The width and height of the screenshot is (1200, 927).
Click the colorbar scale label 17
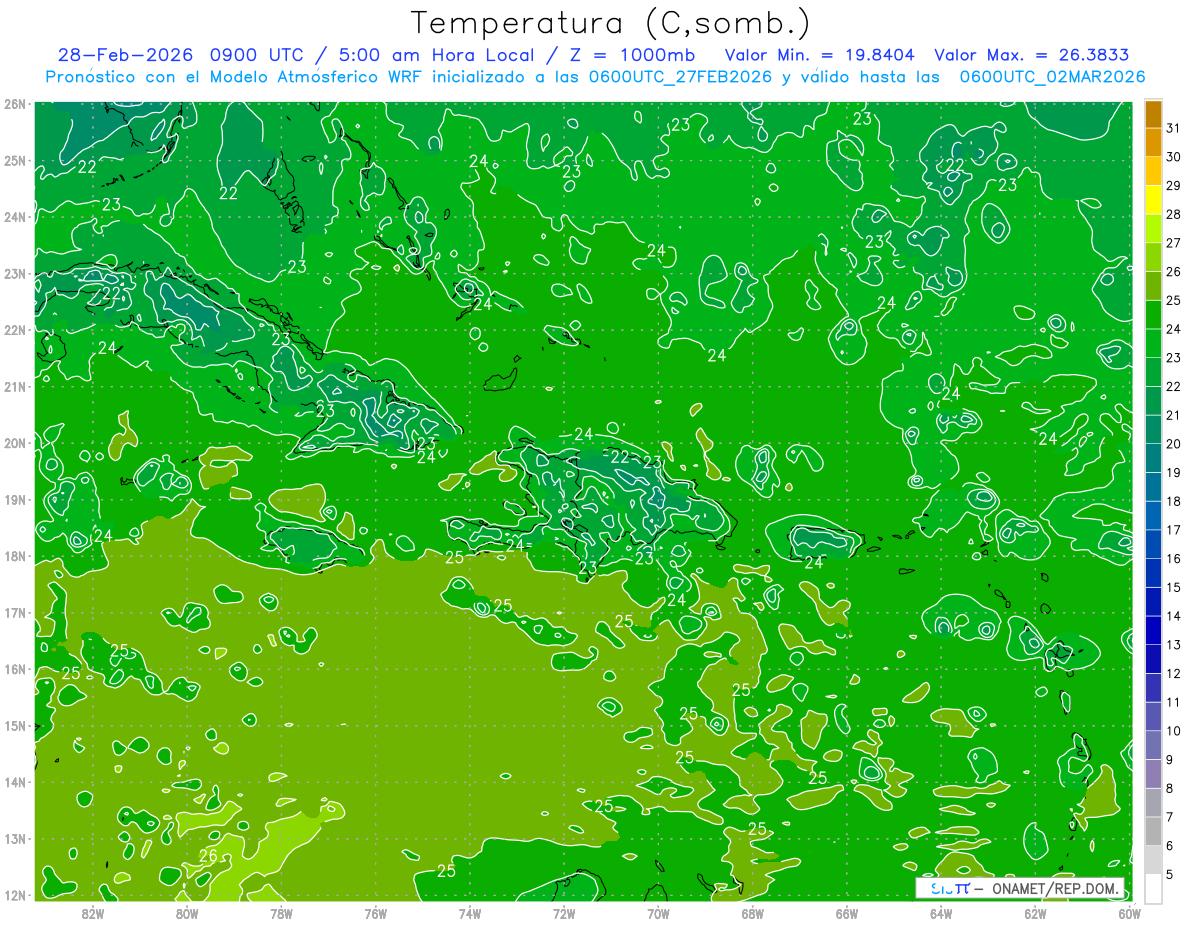click(1173, 530)
